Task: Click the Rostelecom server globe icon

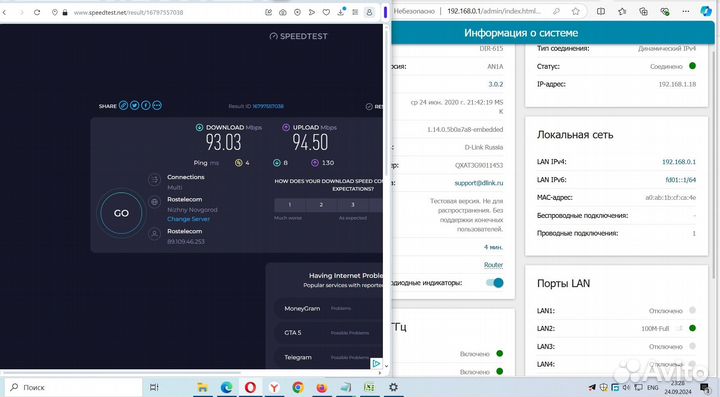Action: click(154, 201)
